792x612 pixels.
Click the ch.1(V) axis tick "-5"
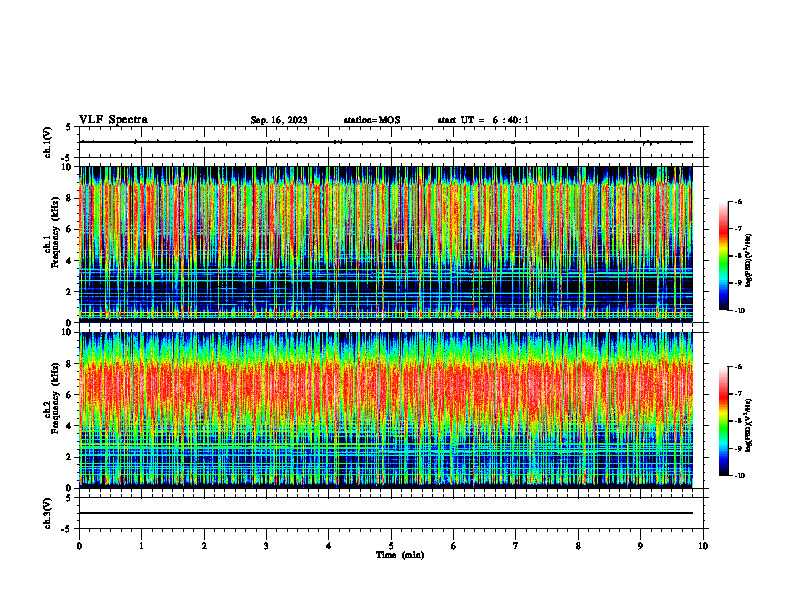coord(67,159)
